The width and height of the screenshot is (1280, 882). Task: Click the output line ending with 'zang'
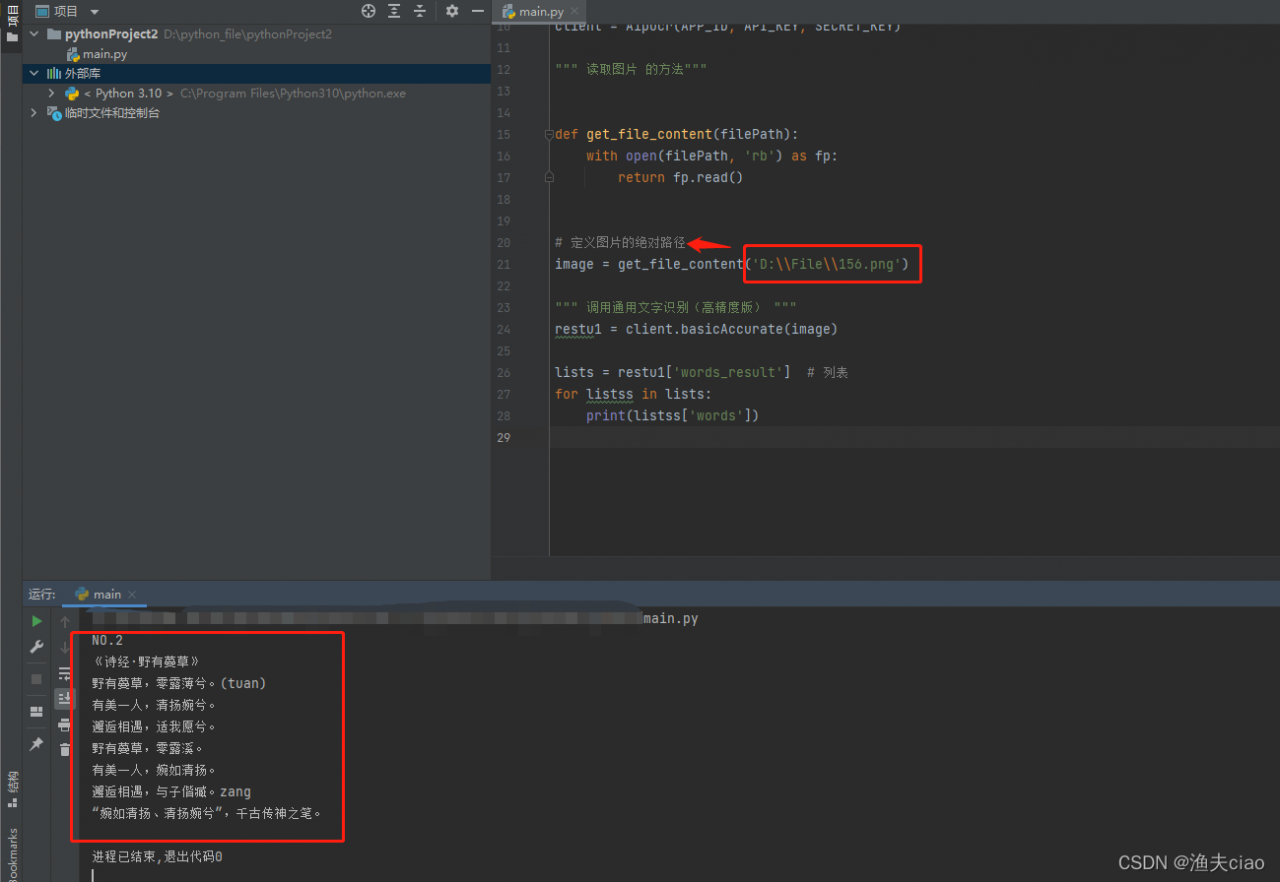click(x=171, y=792)
